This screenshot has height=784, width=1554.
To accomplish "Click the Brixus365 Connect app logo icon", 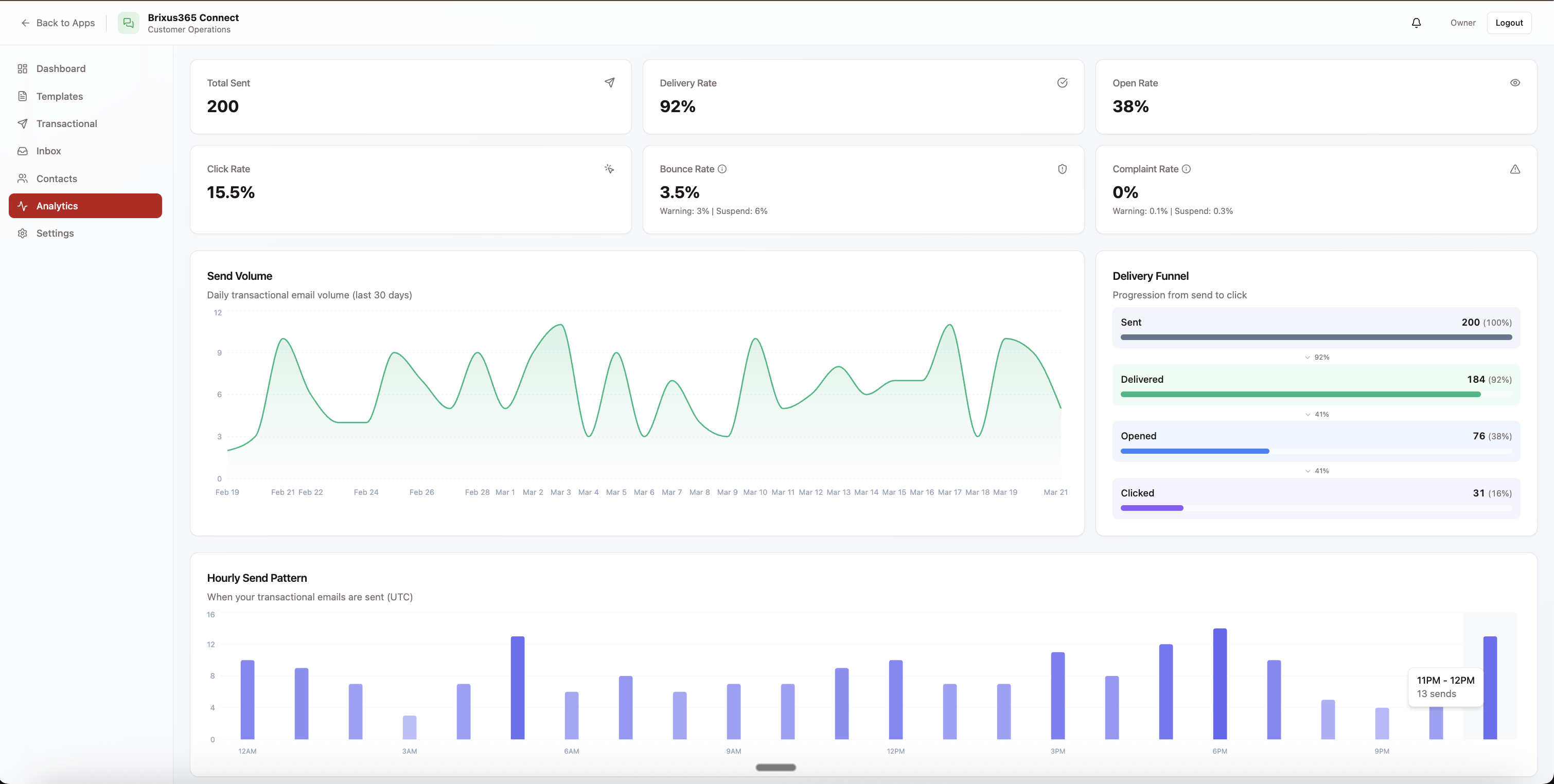I will [128, 23].
